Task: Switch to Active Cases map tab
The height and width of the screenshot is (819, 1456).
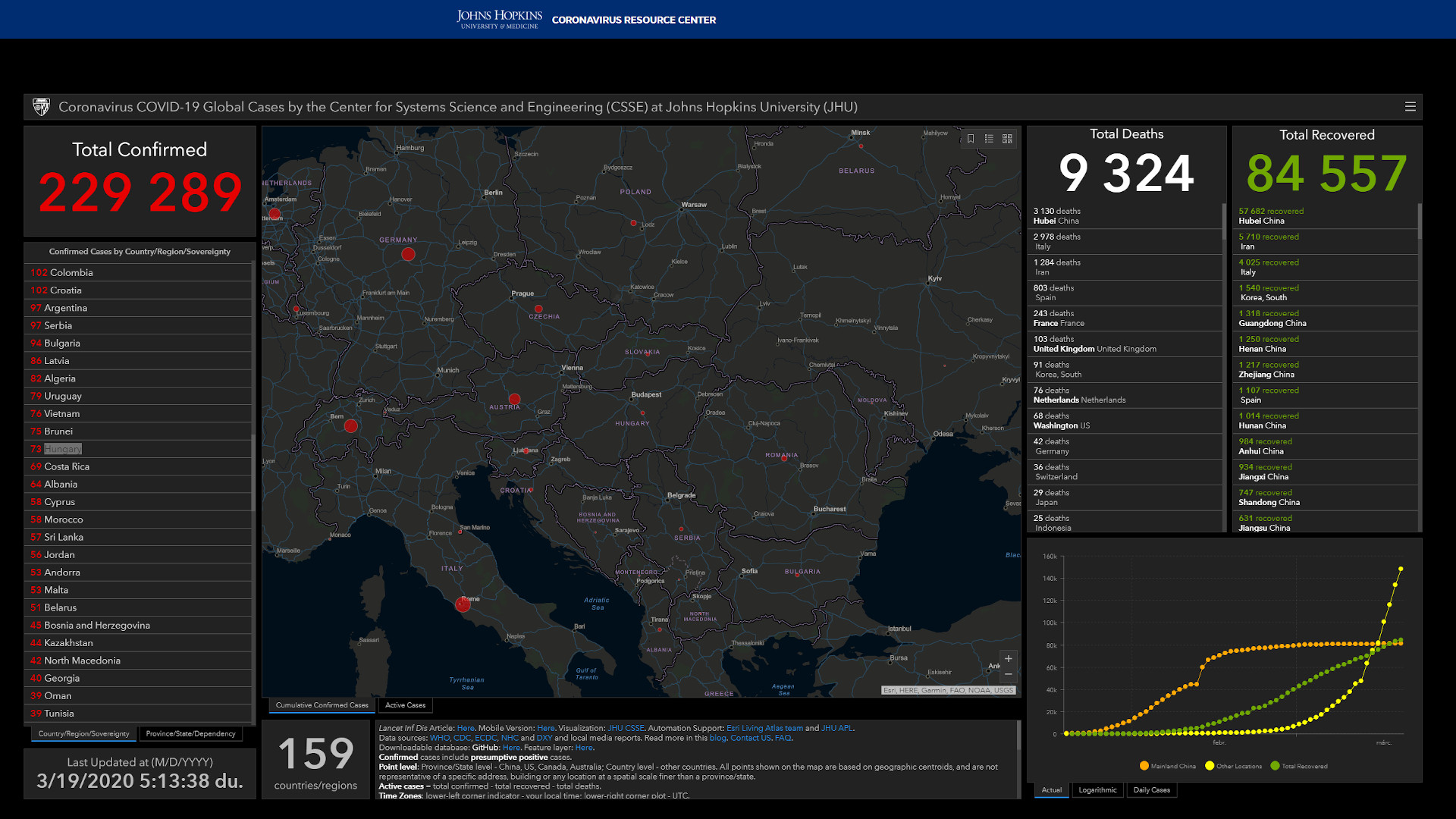Action: tap(405, 705)
